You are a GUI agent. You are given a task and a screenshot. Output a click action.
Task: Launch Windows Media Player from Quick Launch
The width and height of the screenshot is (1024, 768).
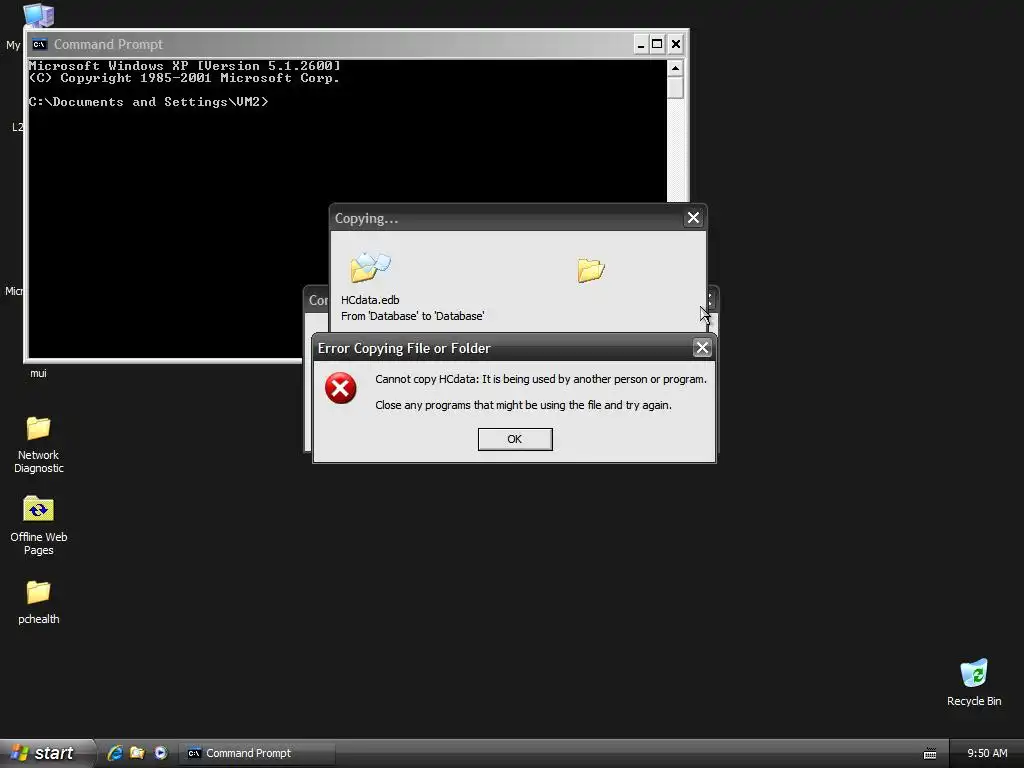tap(161, 753)
